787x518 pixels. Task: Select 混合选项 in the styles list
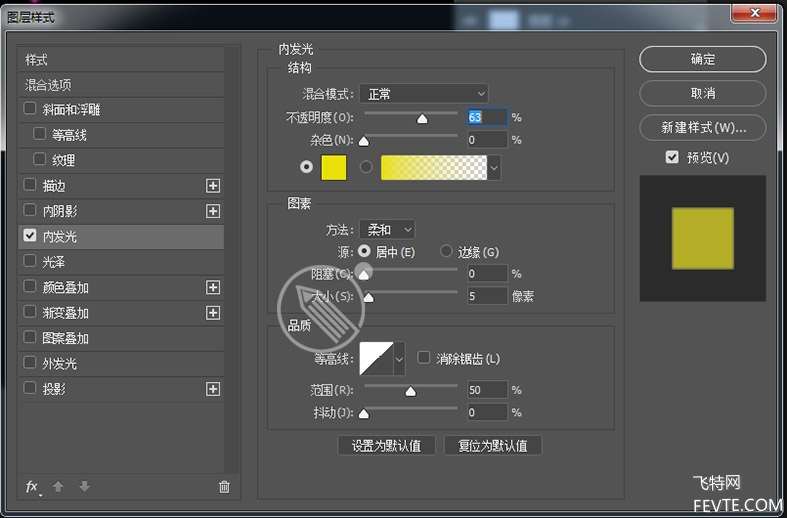[x=48, y=85]
